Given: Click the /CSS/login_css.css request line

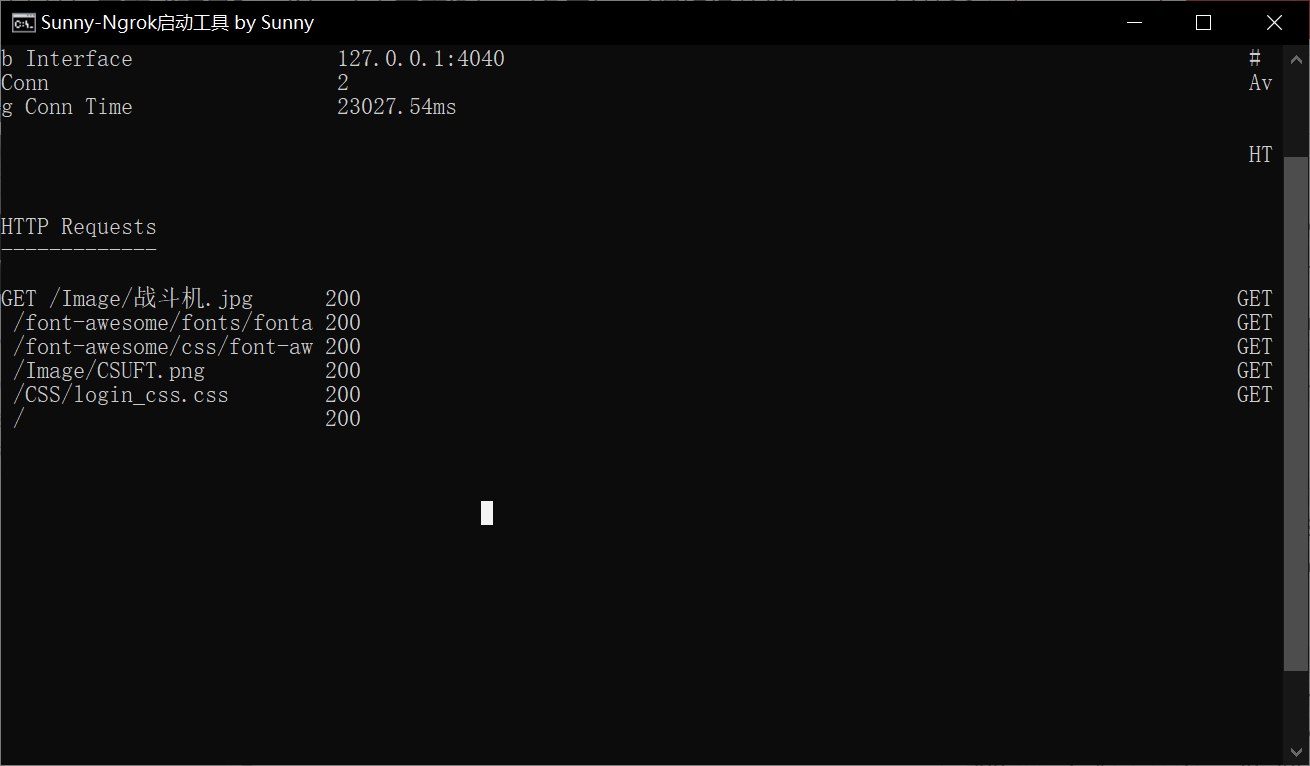Looking at the screenshot, I should [187, 395].
